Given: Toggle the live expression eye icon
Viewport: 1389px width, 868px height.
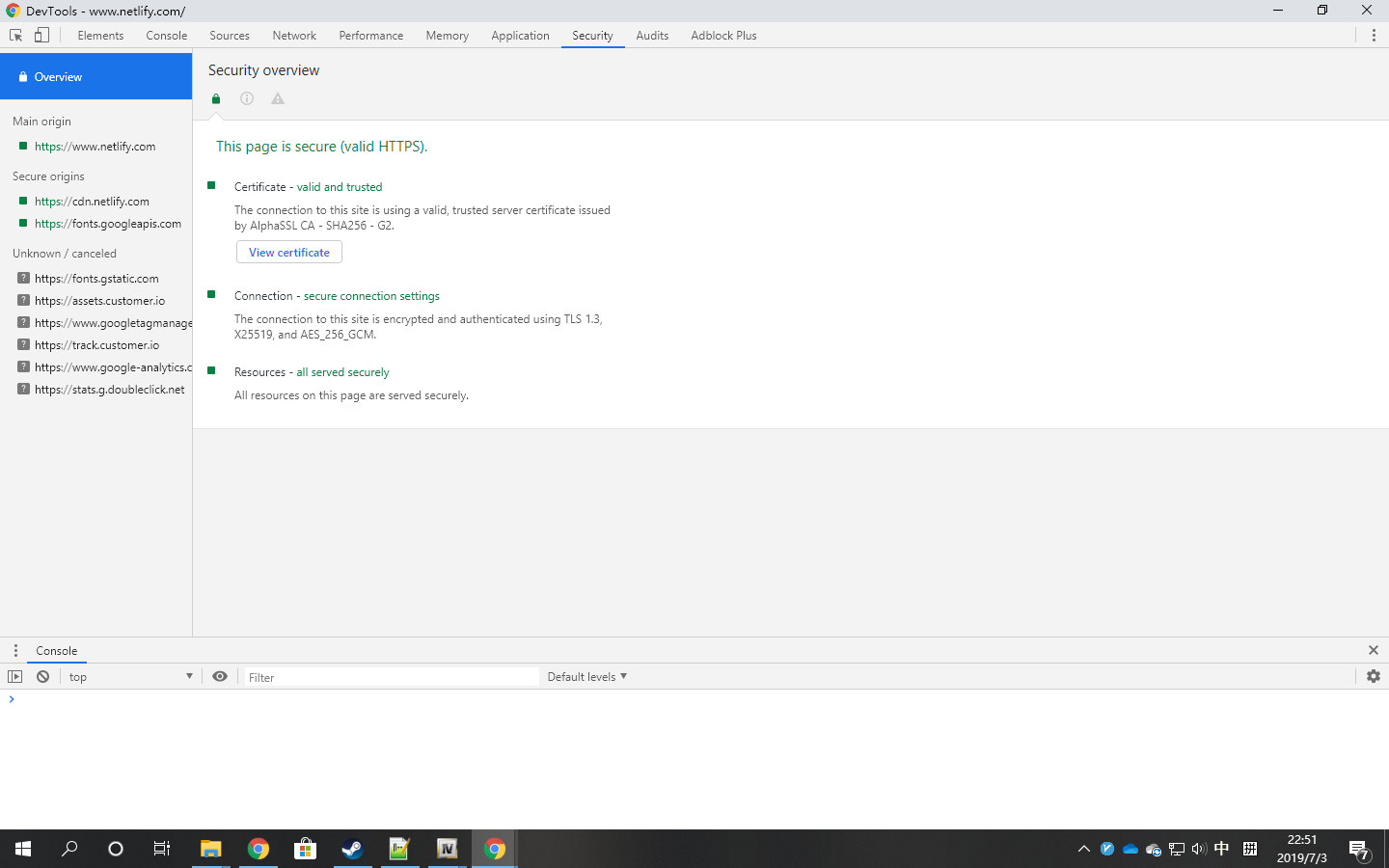Looking at the screenshot, I should 220,677.
